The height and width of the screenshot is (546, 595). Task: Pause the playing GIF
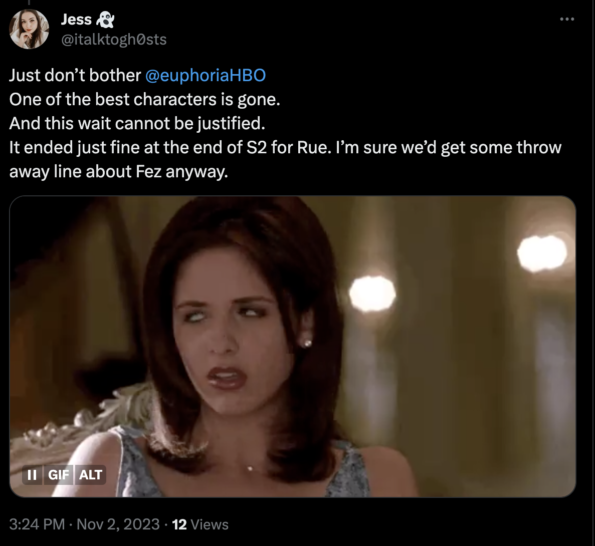click(x=32, y=475)
